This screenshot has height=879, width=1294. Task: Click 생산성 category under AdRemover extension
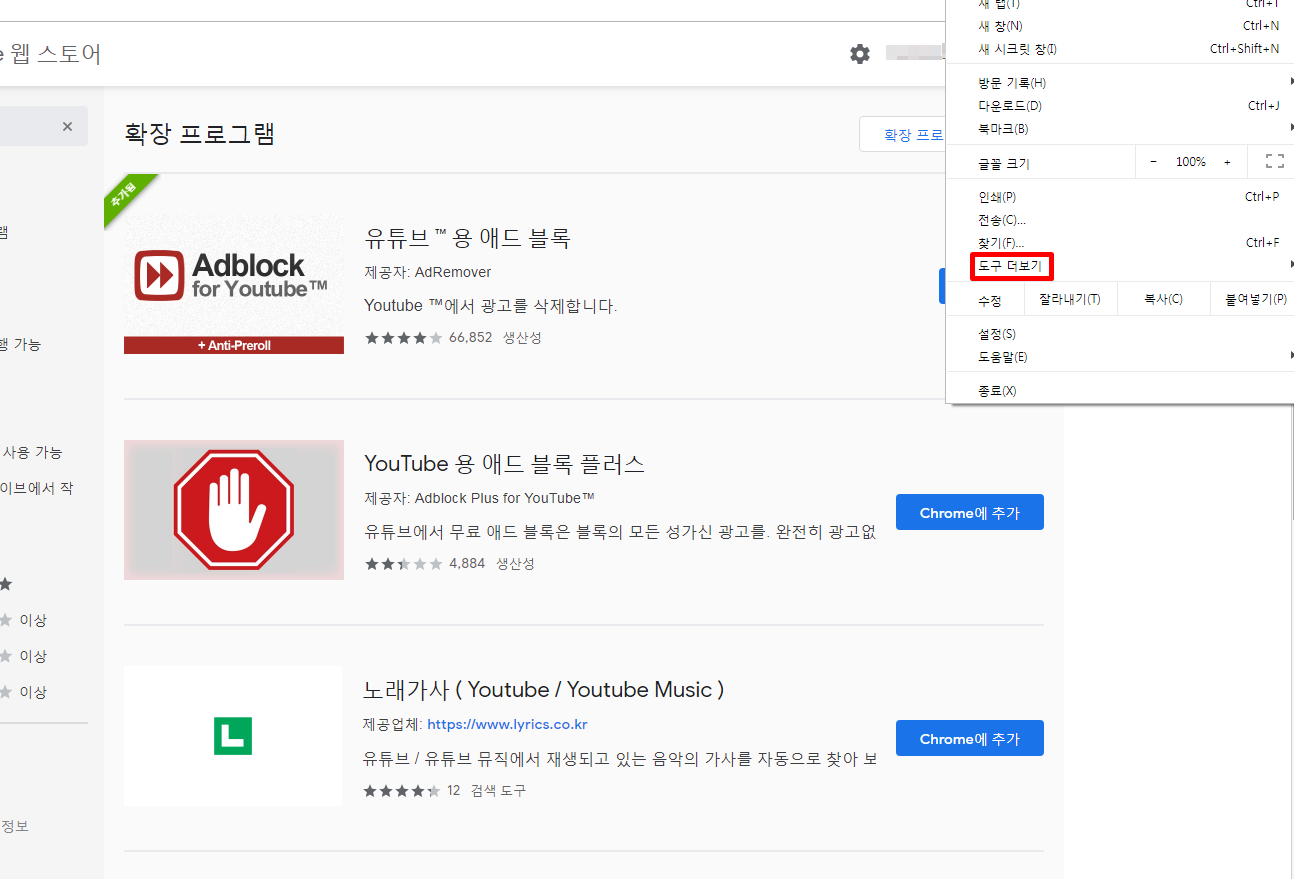coord(522,338)
